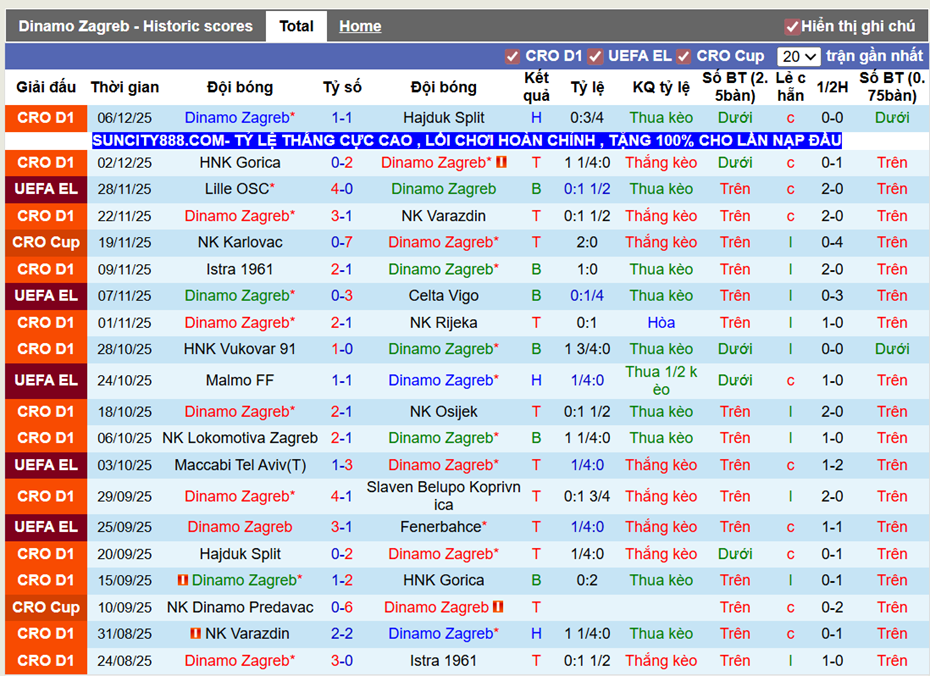Open Hajduk Split team link in 06/12/25 row
Screen dimensions: 930x676
(x=444, y=117)
